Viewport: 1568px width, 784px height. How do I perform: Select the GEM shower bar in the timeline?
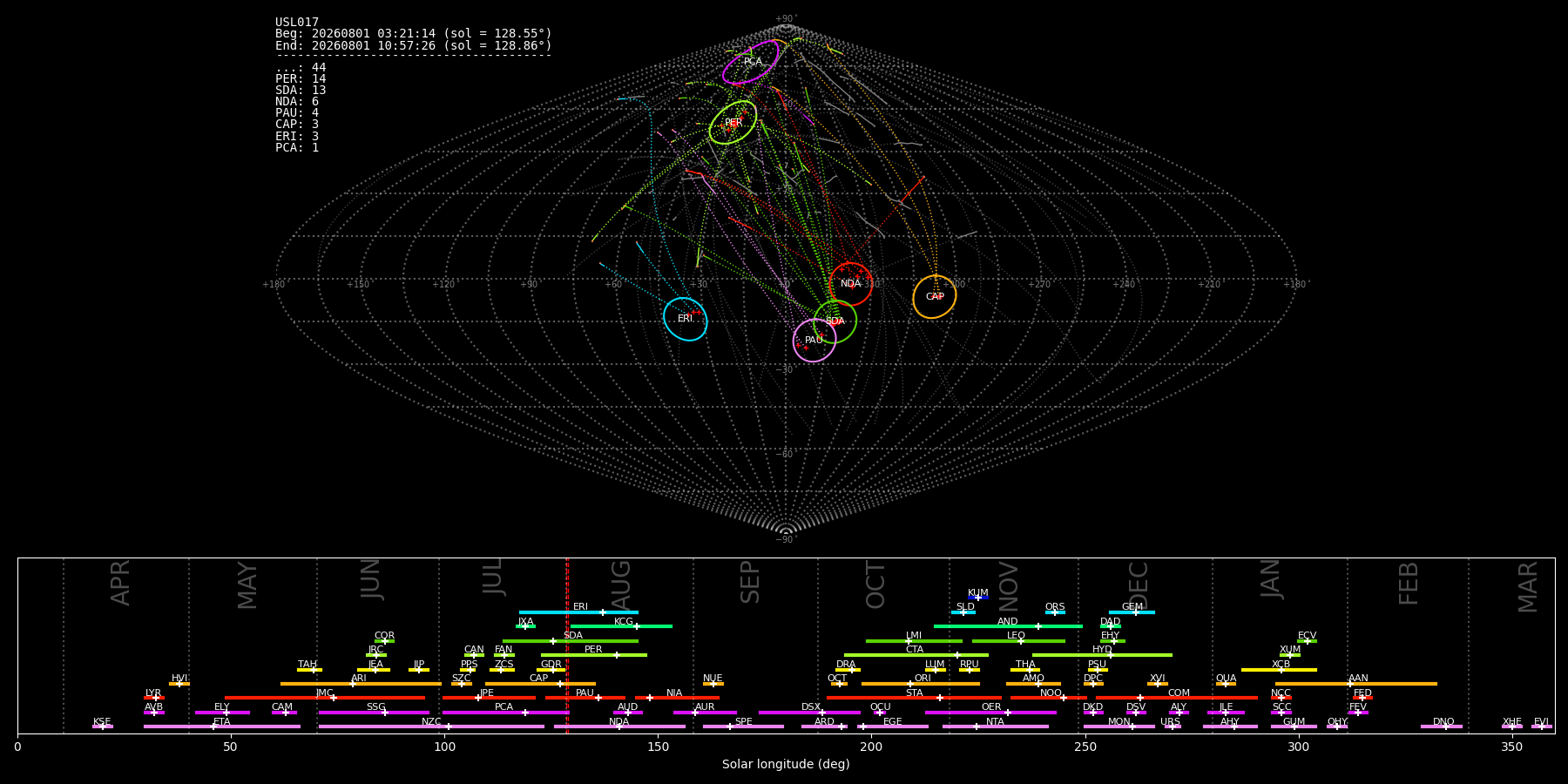pyautogui.click(x=1132, y=612)
